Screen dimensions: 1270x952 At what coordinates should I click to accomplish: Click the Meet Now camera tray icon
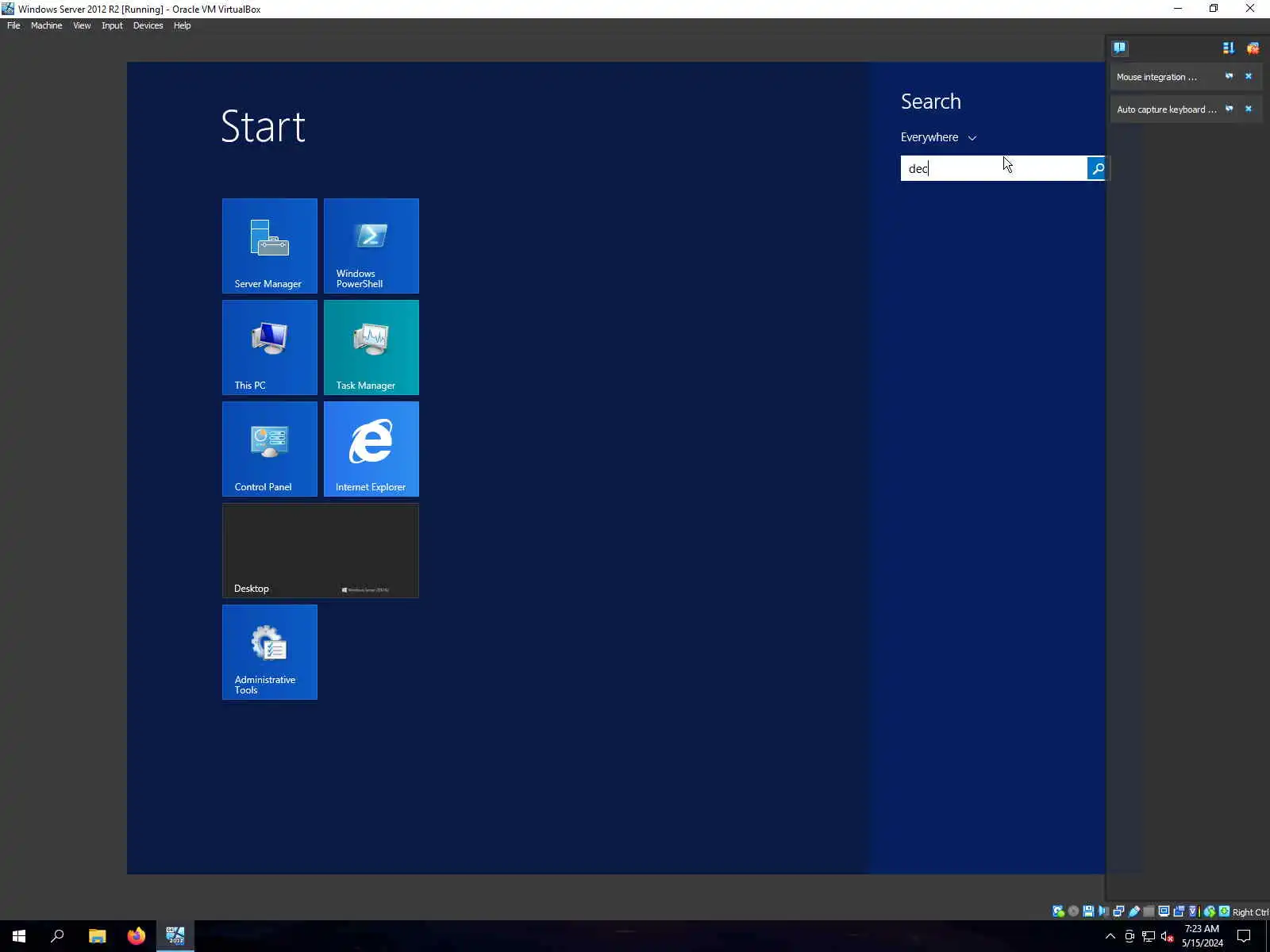tap(1130, 936)
